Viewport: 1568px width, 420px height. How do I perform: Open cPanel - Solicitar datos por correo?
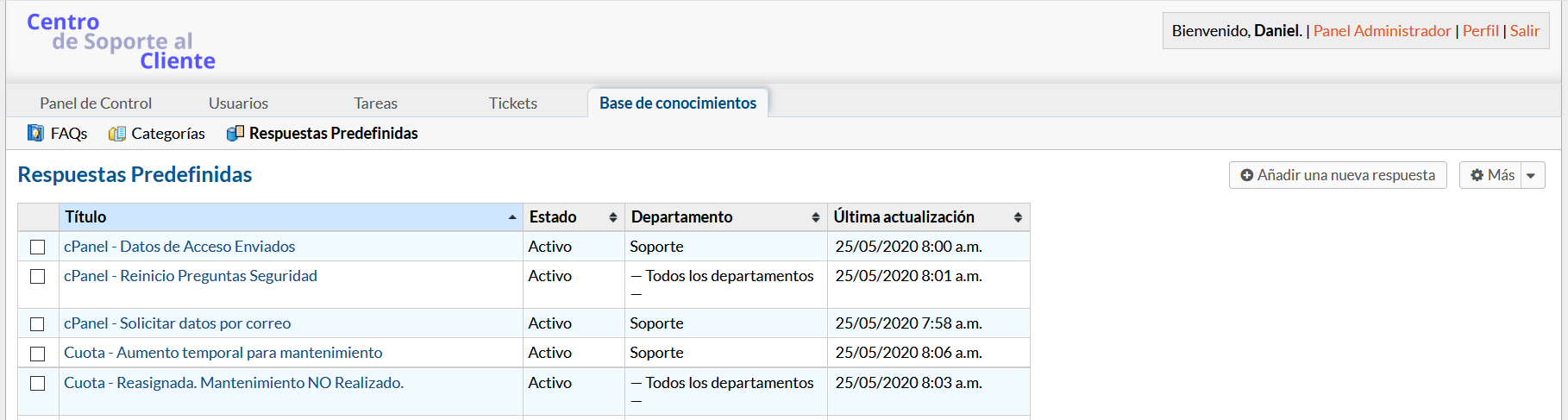[177, 323]
